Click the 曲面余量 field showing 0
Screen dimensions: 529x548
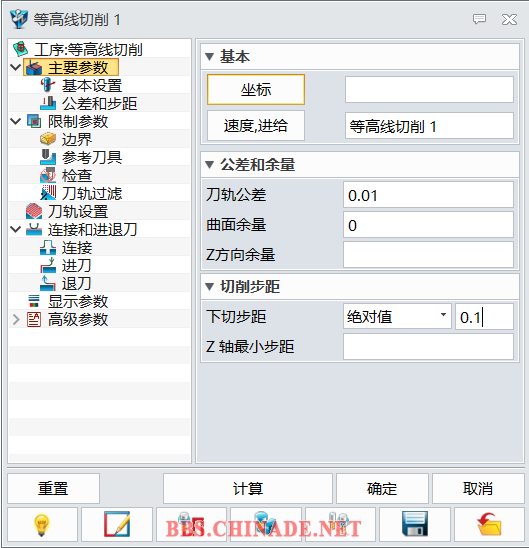pos(428,225)
